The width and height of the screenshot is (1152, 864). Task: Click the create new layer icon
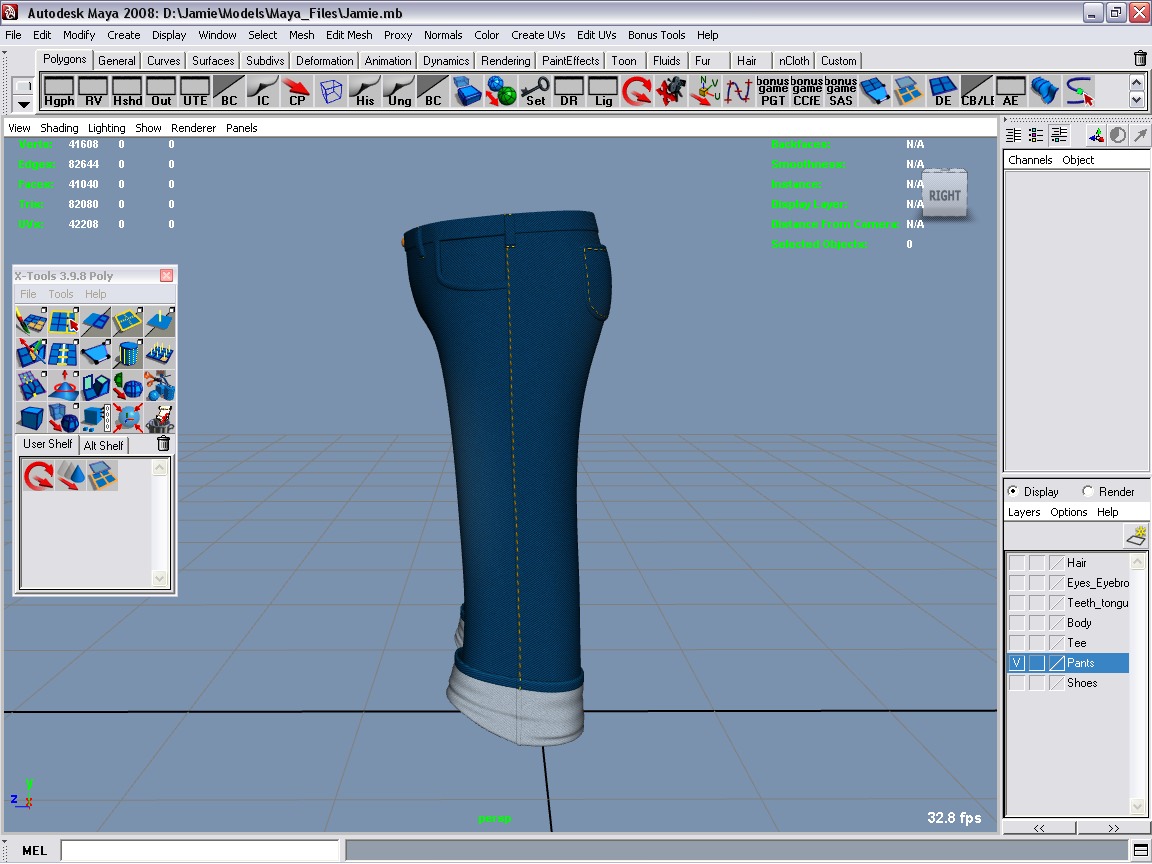pyautogui.click(x=1136, y=536)
